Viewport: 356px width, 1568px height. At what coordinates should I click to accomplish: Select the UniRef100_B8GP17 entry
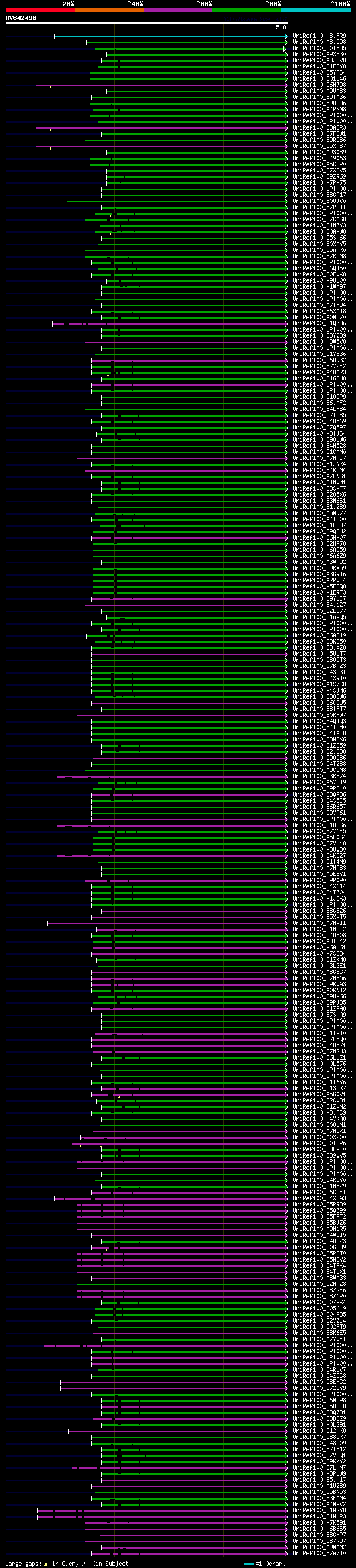coord(319,195)
